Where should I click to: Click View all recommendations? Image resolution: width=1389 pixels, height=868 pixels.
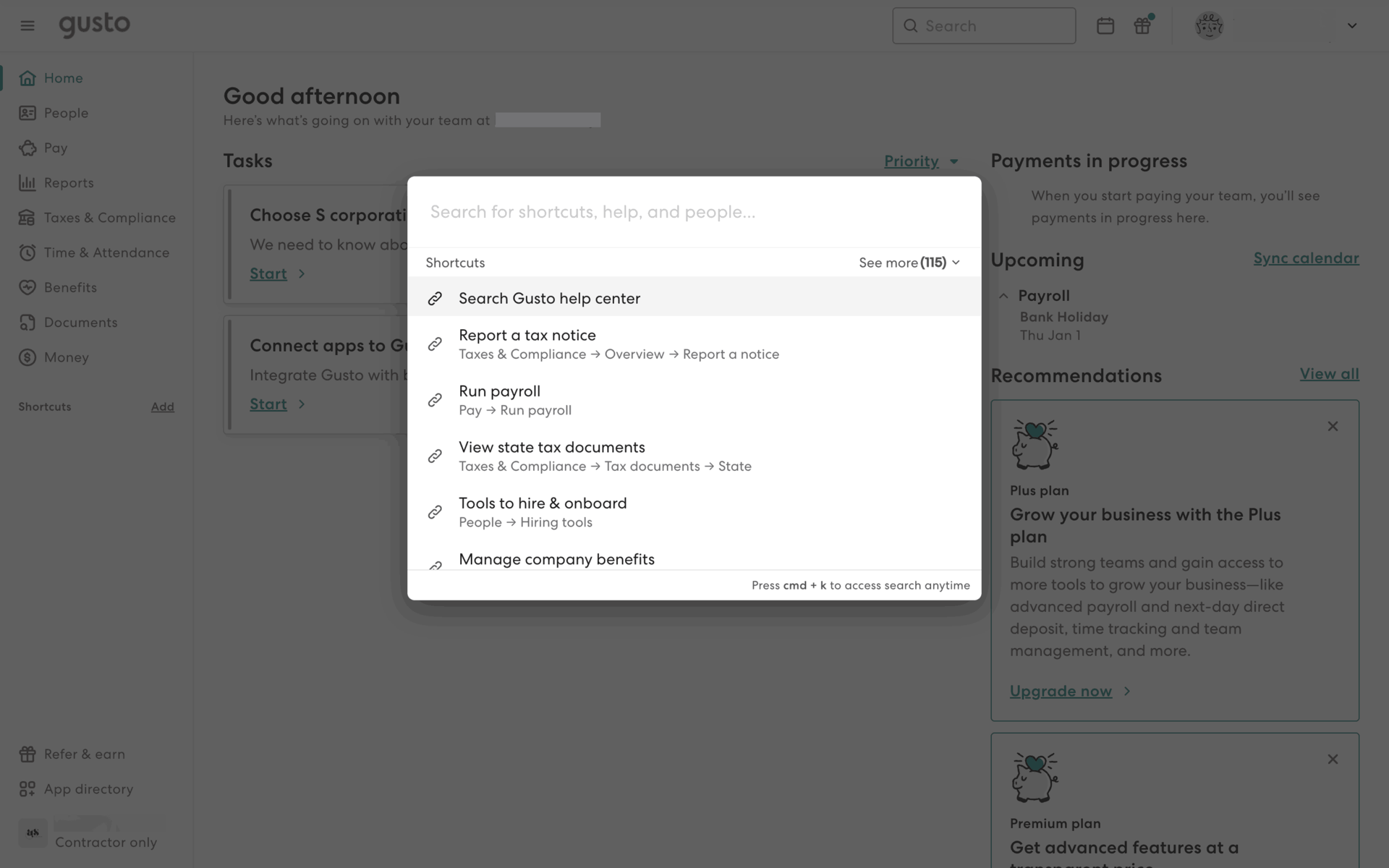[1329, 374]
